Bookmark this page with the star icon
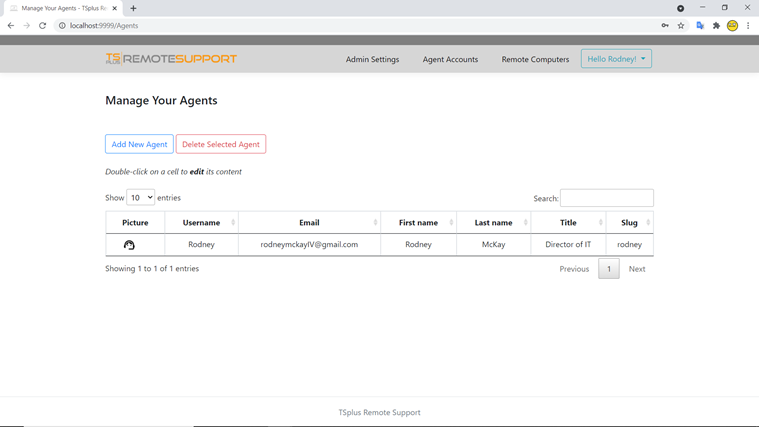Image resolution: width=759 pixels, height=427 pixels. (x=681, y=26)
